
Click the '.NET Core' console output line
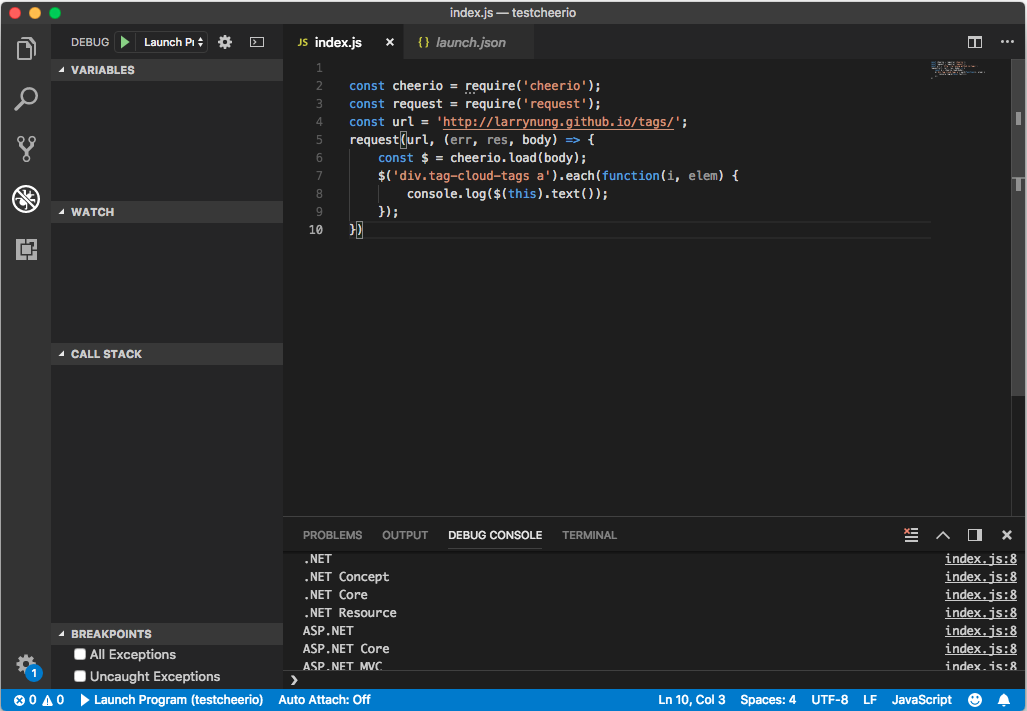[x=335, y=594]
